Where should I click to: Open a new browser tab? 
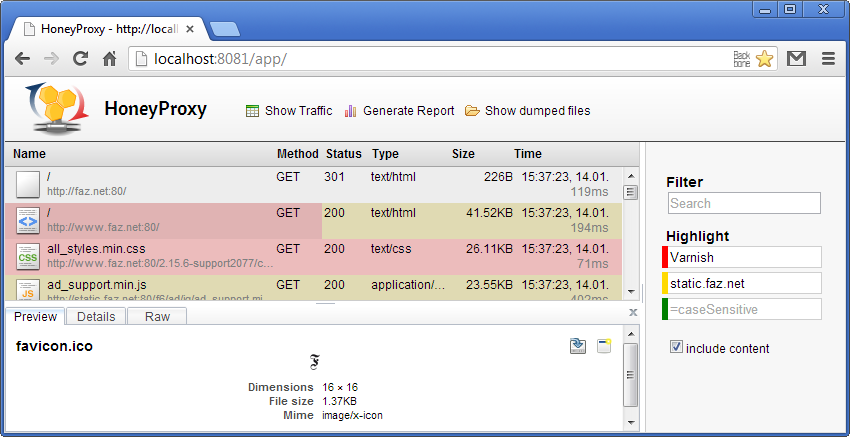coord(224,29)
